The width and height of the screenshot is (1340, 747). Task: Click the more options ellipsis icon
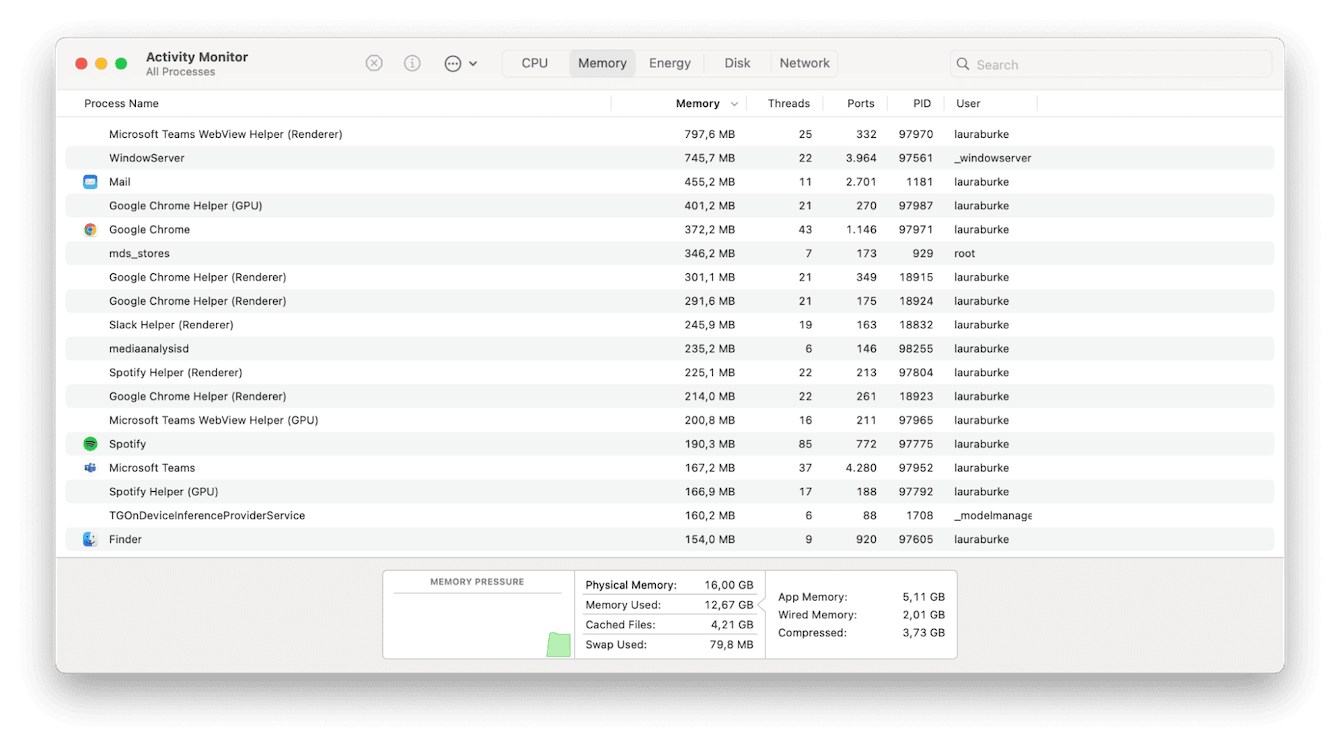click(x=453, y=62)
